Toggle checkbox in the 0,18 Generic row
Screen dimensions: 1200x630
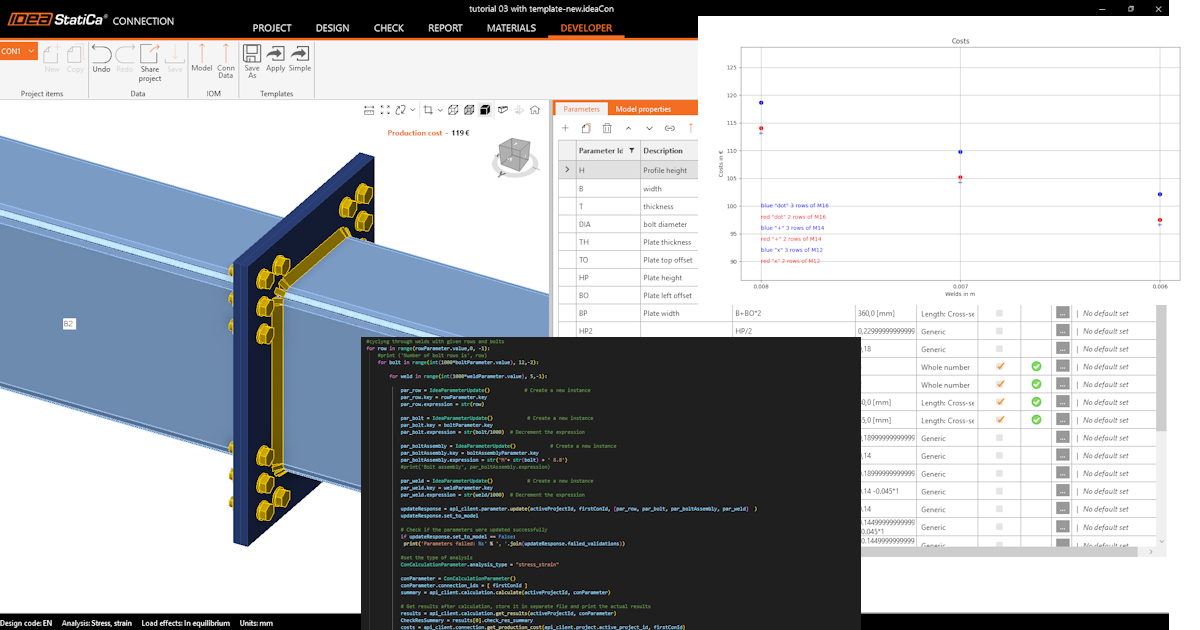tap(999, 349)
